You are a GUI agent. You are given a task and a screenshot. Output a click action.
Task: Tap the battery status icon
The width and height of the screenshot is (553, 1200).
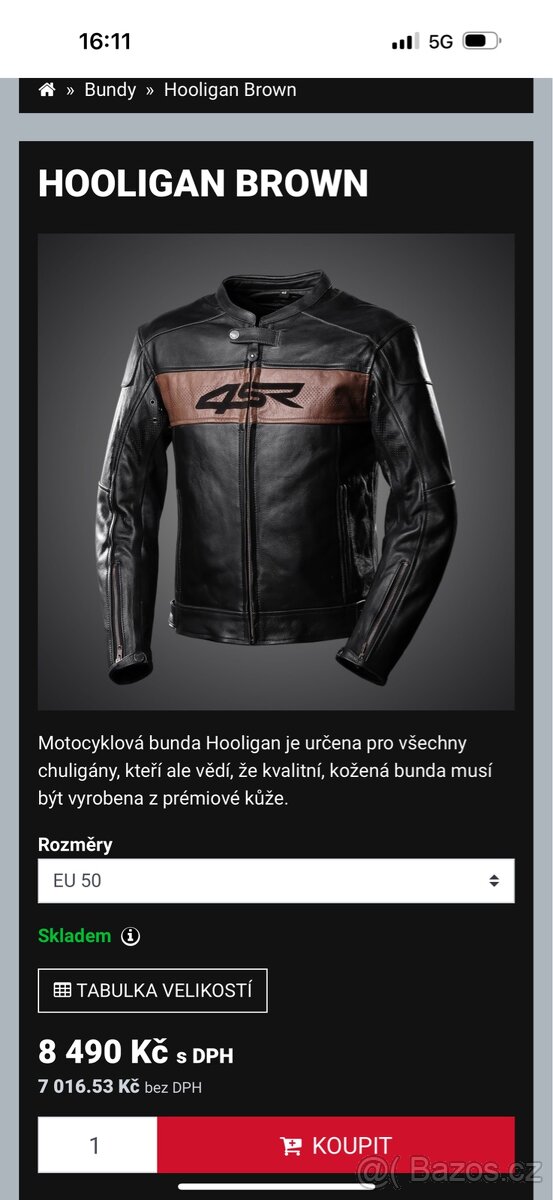point(482,41)
